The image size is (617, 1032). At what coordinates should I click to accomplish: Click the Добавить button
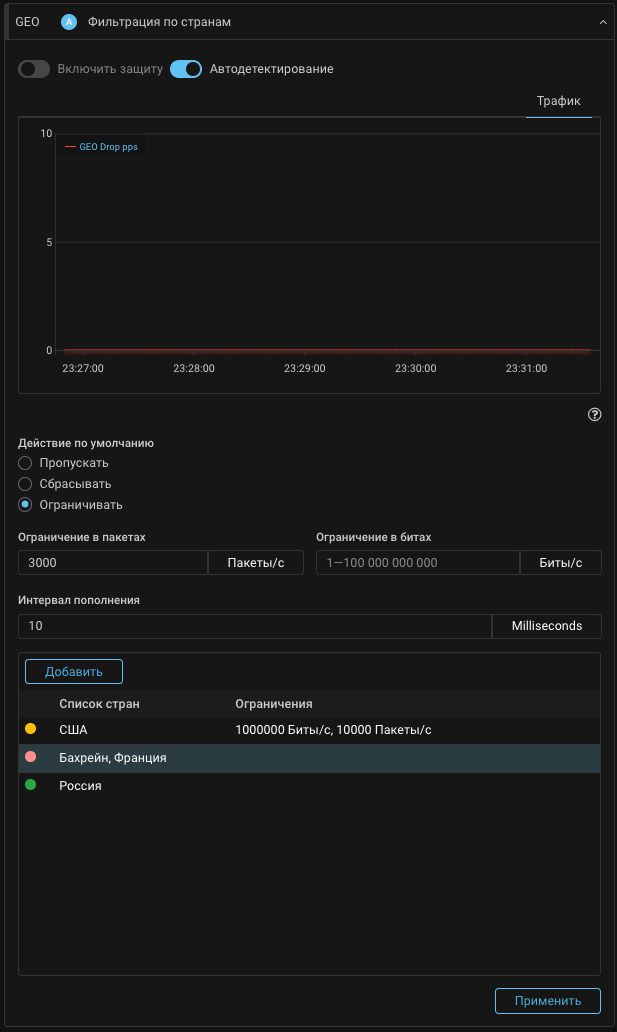[73, 671]
